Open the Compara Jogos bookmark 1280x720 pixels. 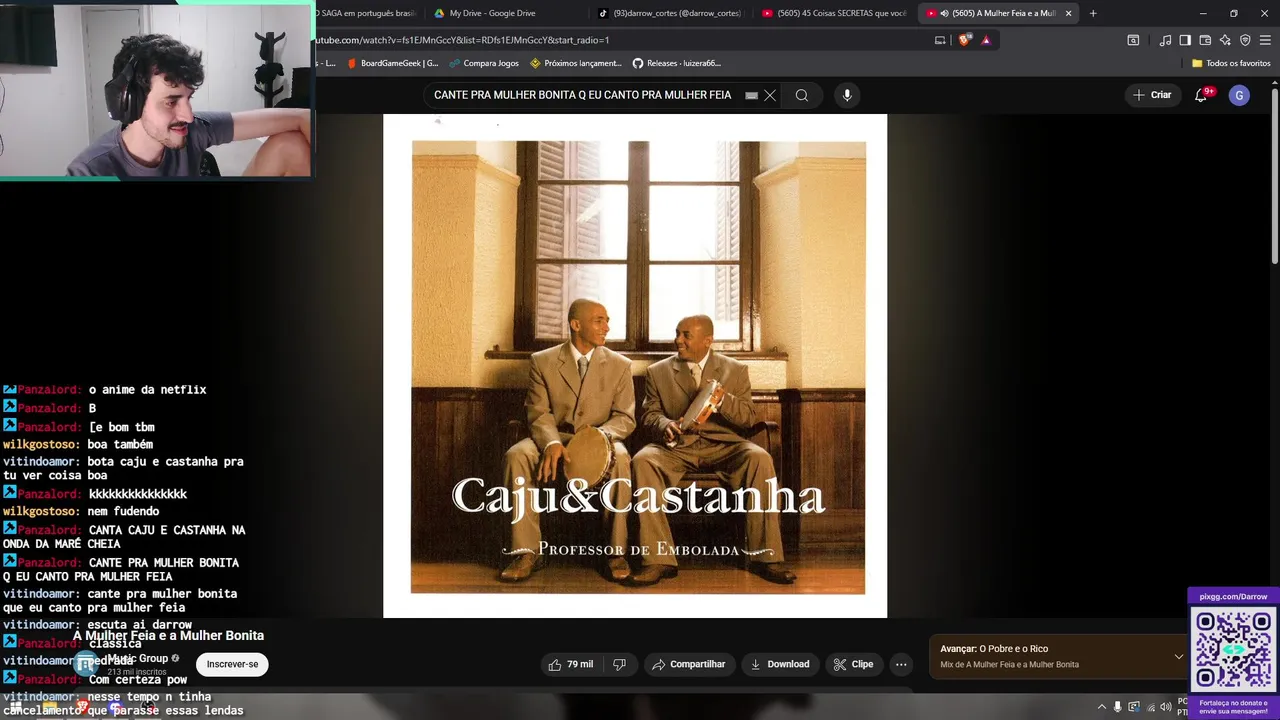click(484, 63)
